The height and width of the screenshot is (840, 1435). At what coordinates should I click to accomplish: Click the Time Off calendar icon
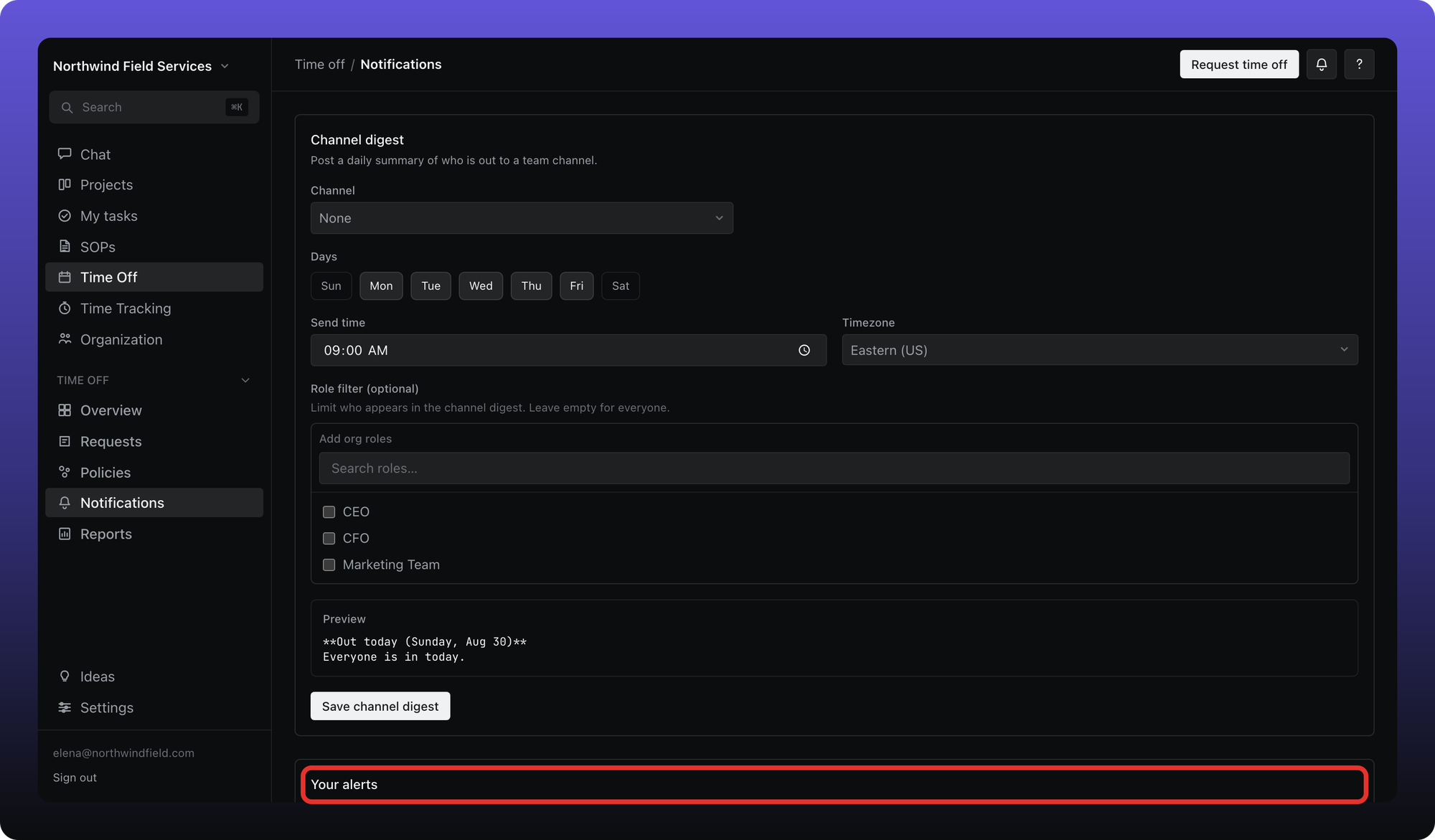coord(65,277)
